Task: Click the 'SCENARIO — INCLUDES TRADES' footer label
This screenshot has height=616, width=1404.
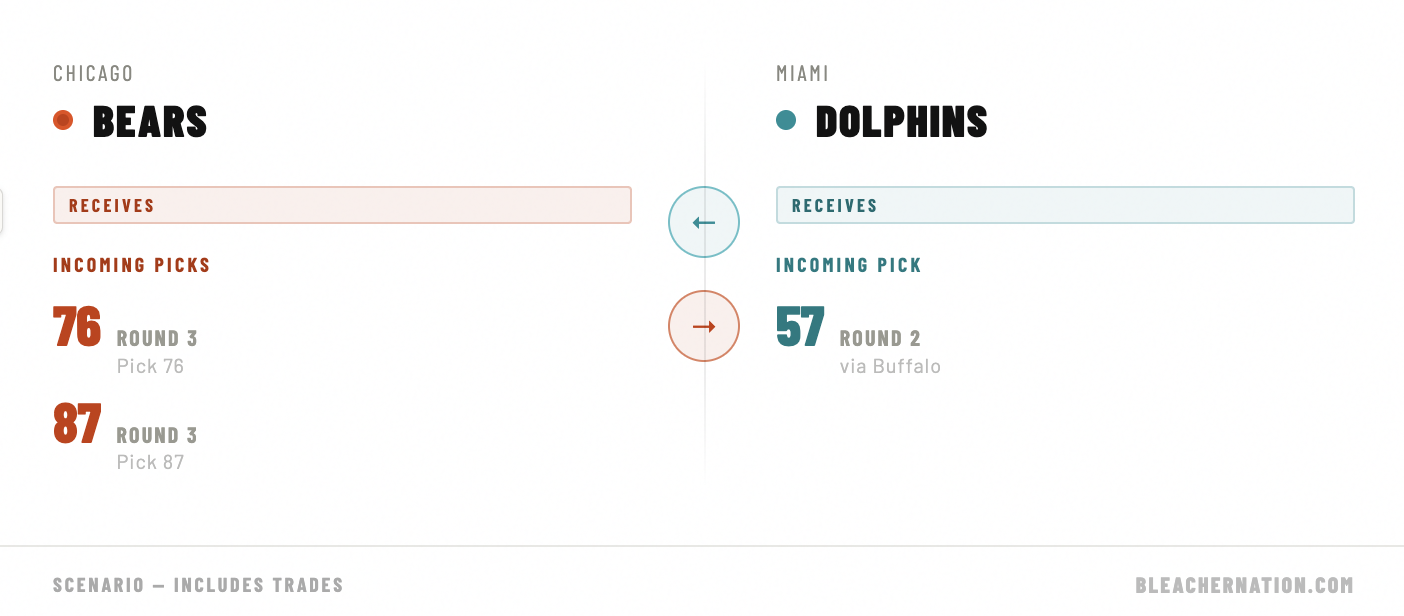Action: [x=198, y=585]
